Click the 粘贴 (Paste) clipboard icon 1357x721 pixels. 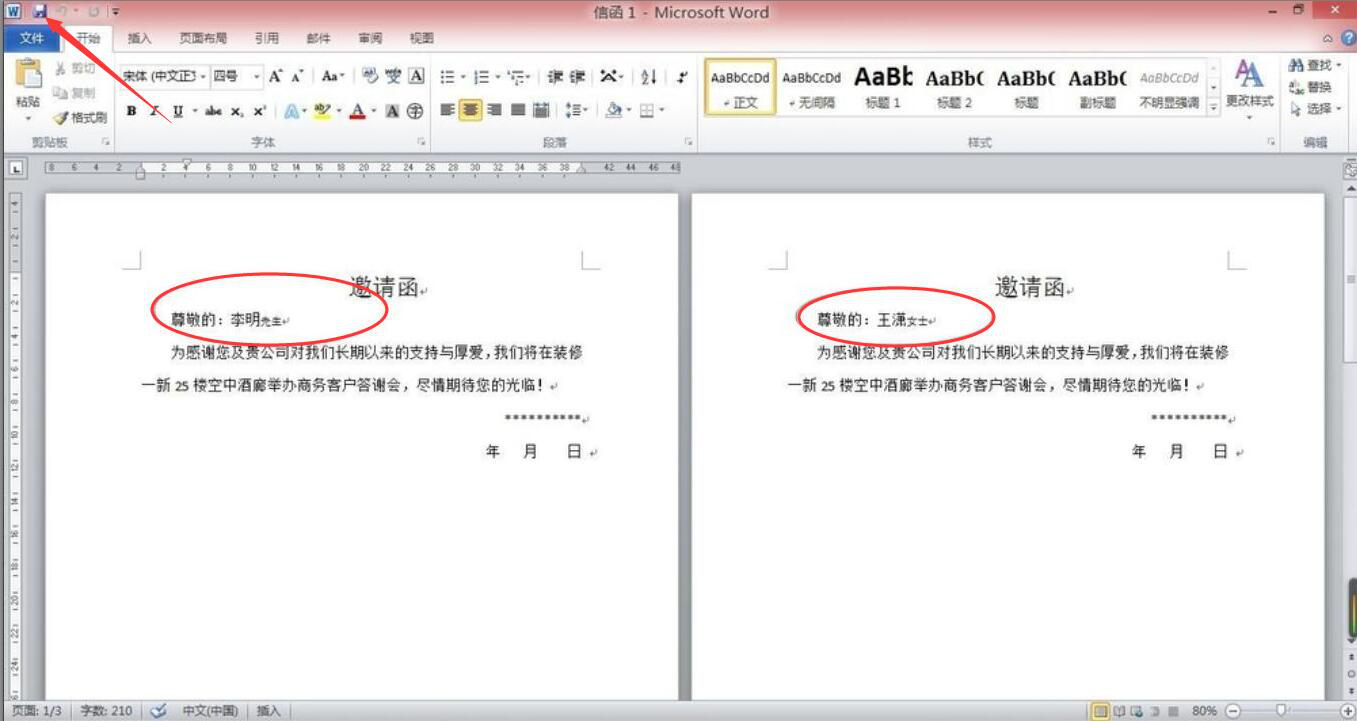click(28, 74)
